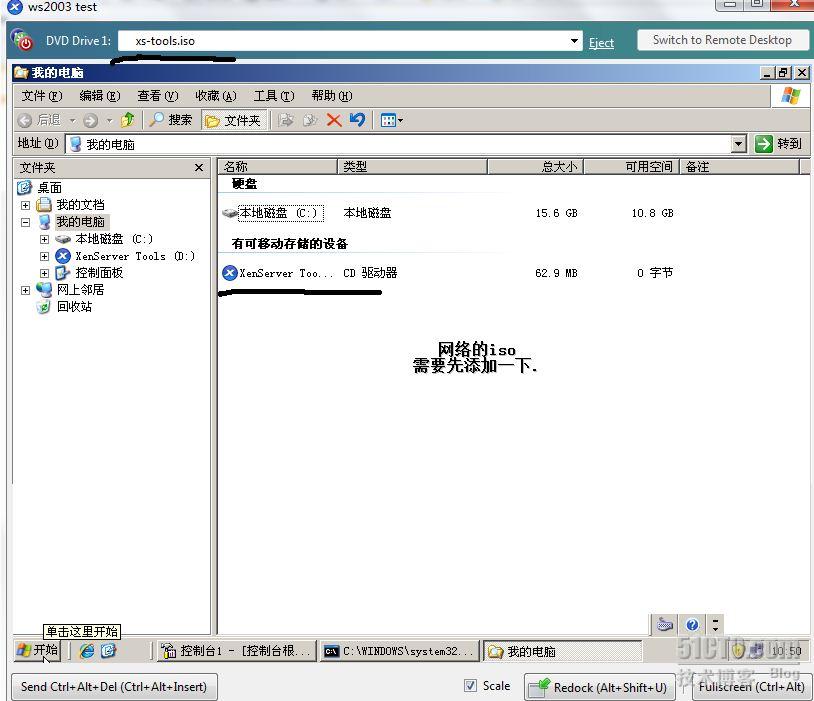This screenshot has height=701, width=814.
Task: Click the forward navigation arrow icon
Action: (x=91, y=120)
